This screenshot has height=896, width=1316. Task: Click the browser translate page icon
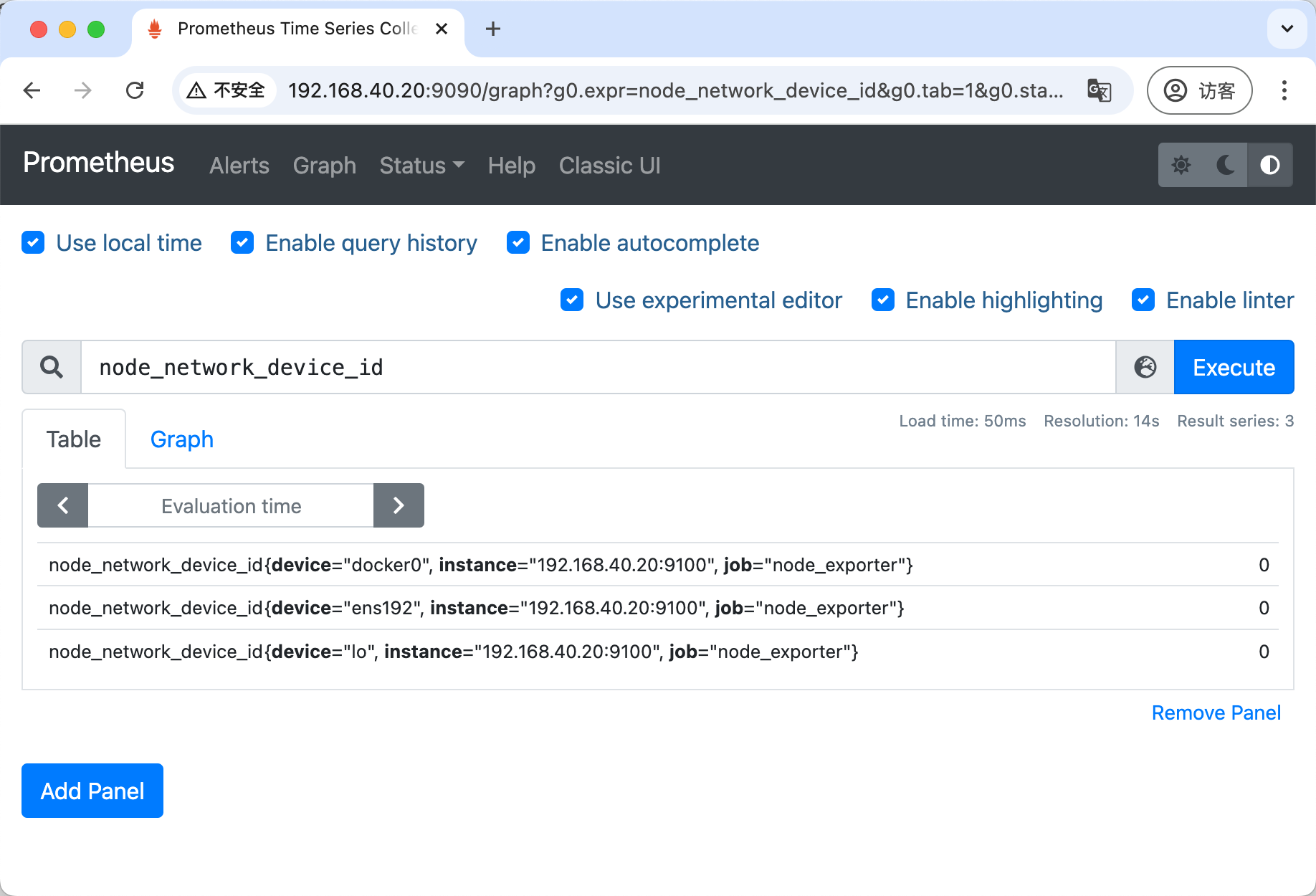(x=1099, y=91)
